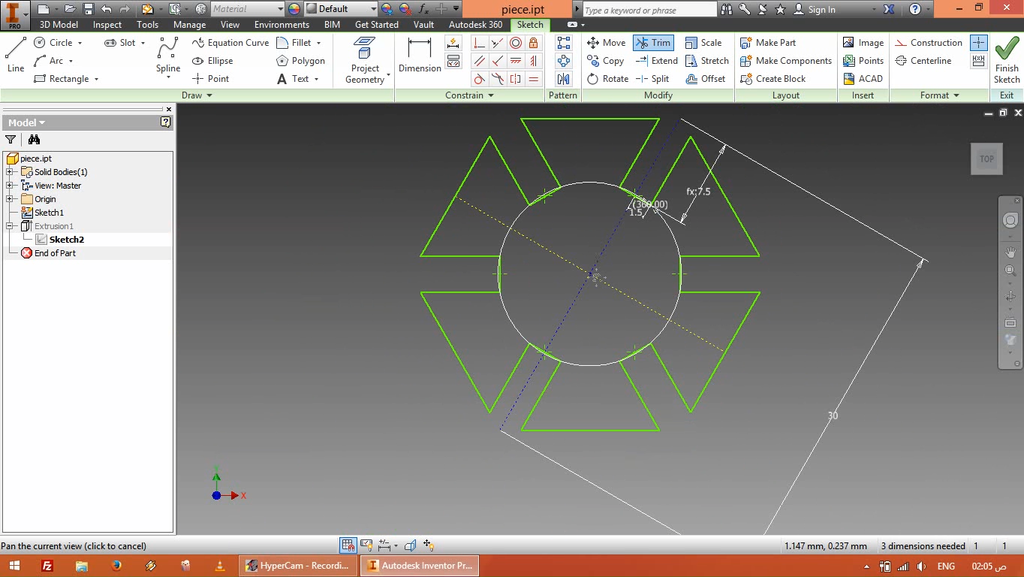1024x577 pixels.
Task: Click Rectangular Pattern icon
Action: click(563, 43)
